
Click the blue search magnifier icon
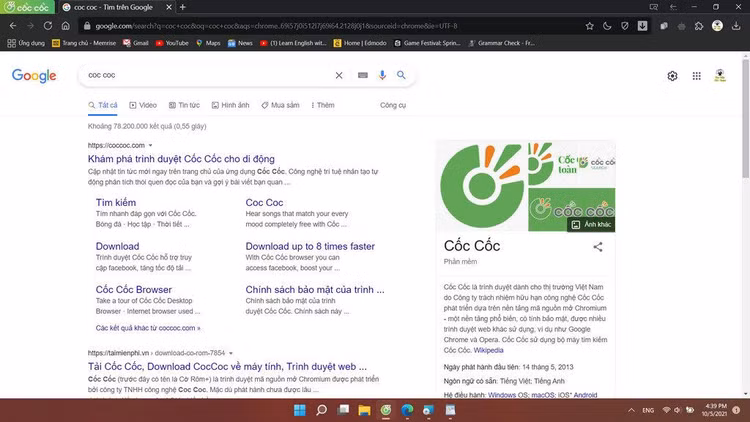pos(401,75)
